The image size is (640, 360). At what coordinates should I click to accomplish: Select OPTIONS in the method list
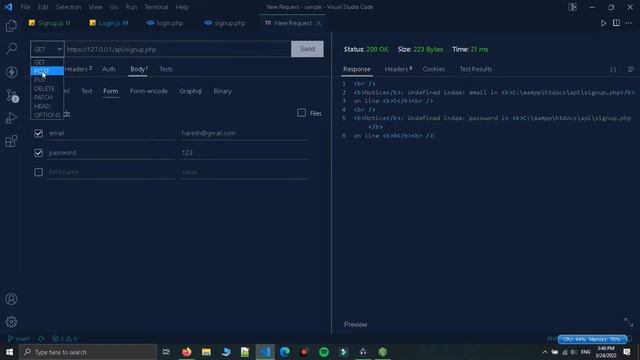pyautogui.click(x=47, y=115)
